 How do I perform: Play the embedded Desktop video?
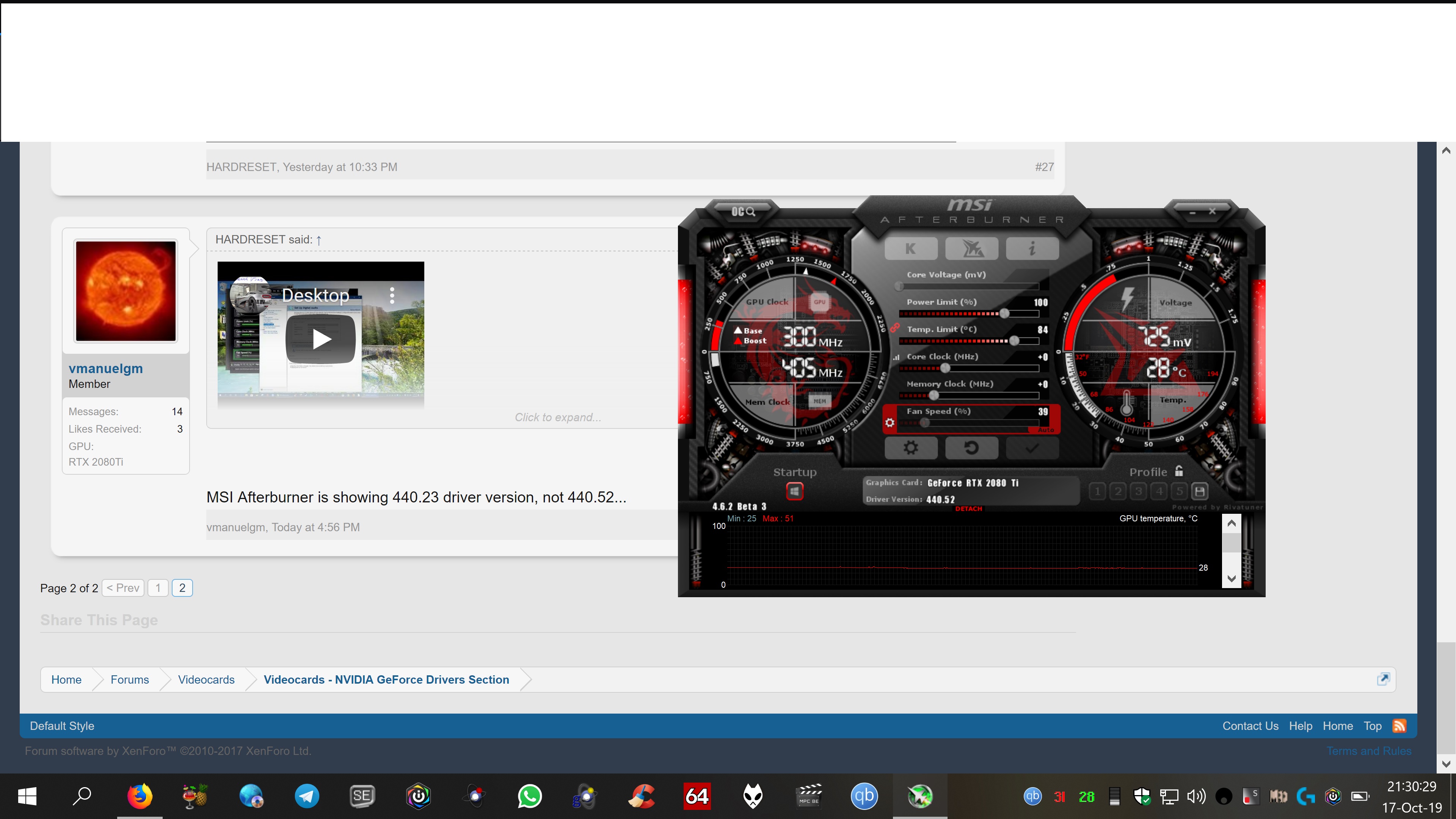click(x=321, y=339)
